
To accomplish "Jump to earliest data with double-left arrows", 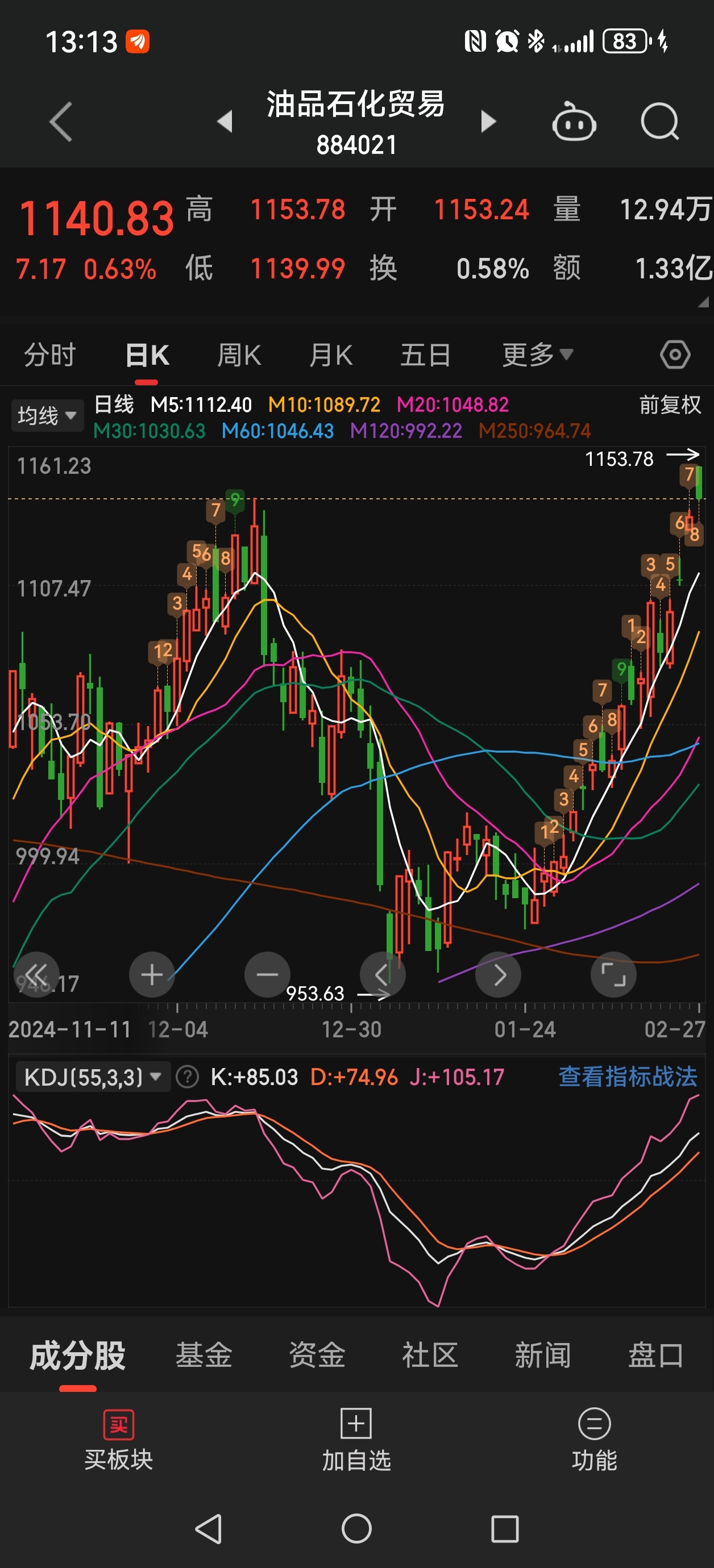I will coord(36,974).
